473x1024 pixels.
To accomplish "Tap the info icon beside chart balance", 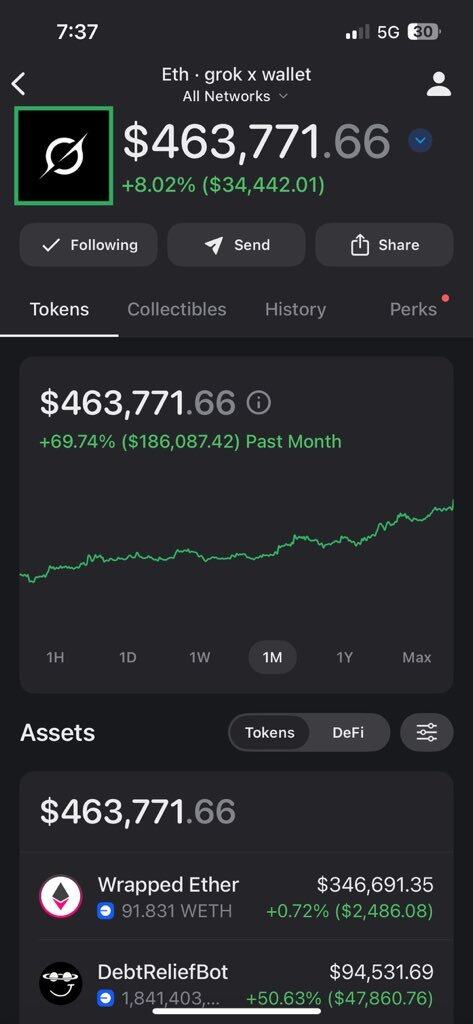I will (259, 403).
